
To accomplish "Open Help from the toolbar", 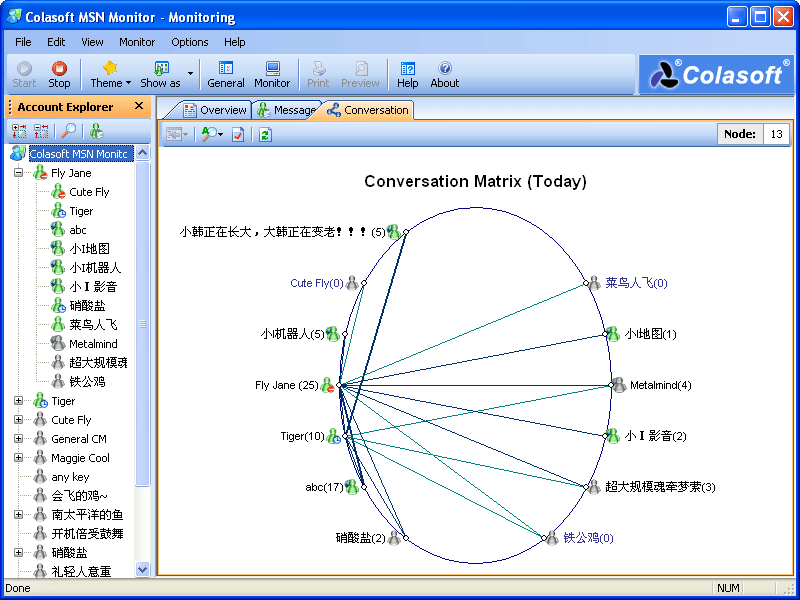I will coord(407,74).
